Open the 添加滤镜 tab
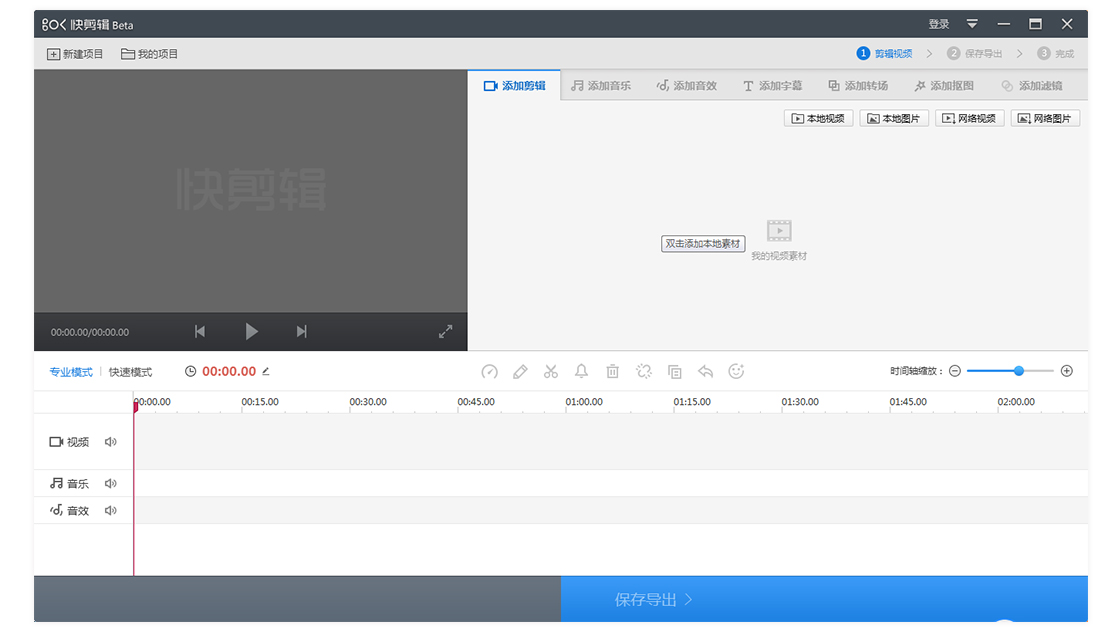The image size is (1120, 628). pyautogui.click(x=1031, y=86)
